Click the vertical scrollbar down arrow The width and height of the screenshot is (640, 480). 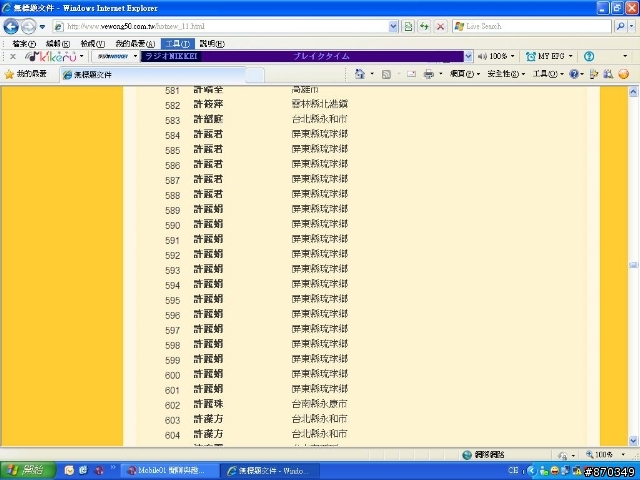click(x=633, y=441)
